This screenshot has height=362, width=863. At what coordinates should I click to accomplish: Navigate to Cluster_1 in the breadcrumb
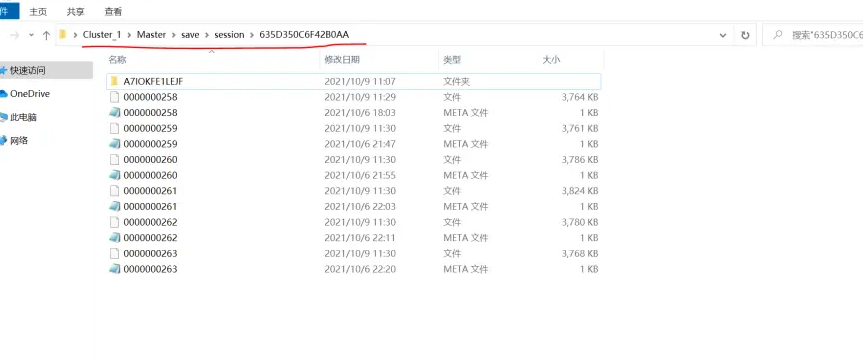click(102, 35)
